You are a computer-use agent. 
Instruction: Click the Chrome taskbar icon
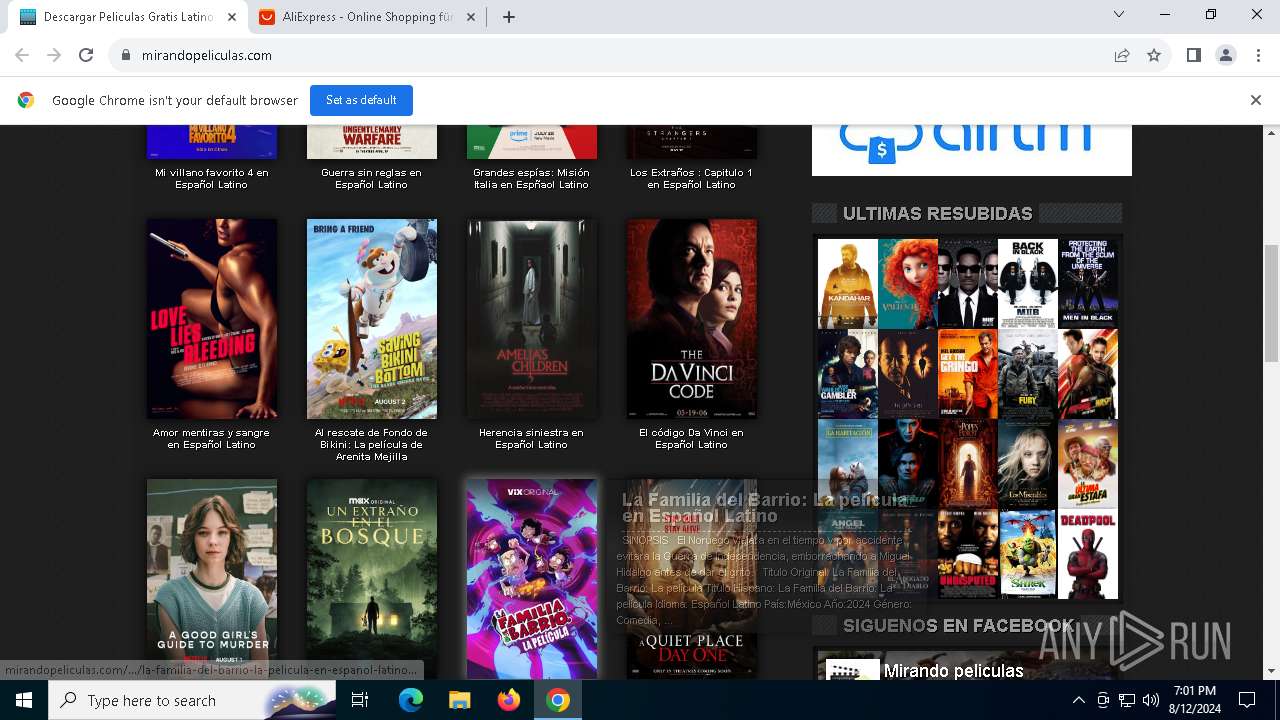(557, 700)
